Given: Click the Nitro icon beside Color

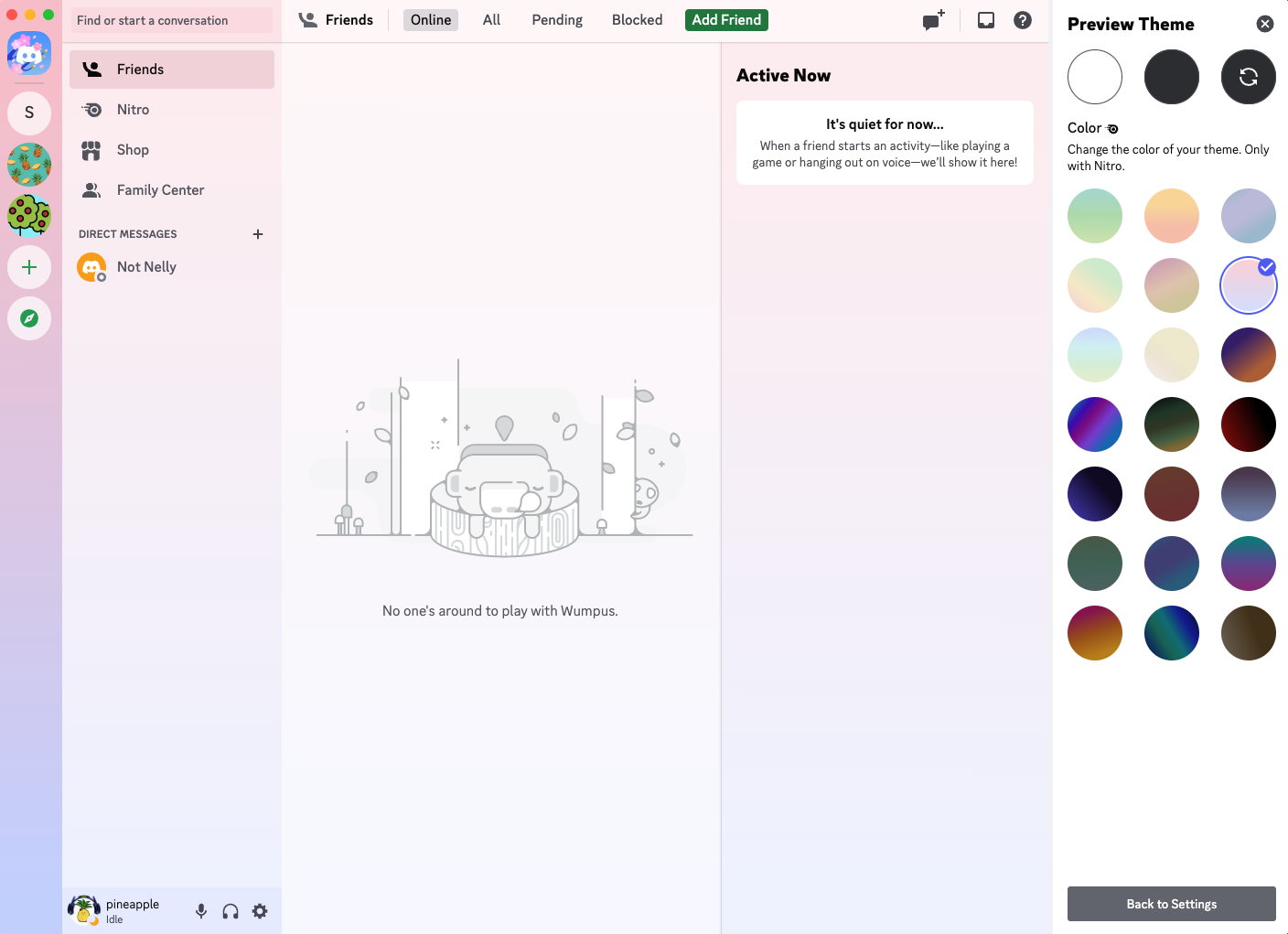Looking at the screenshot, I should click(1112, 129).
